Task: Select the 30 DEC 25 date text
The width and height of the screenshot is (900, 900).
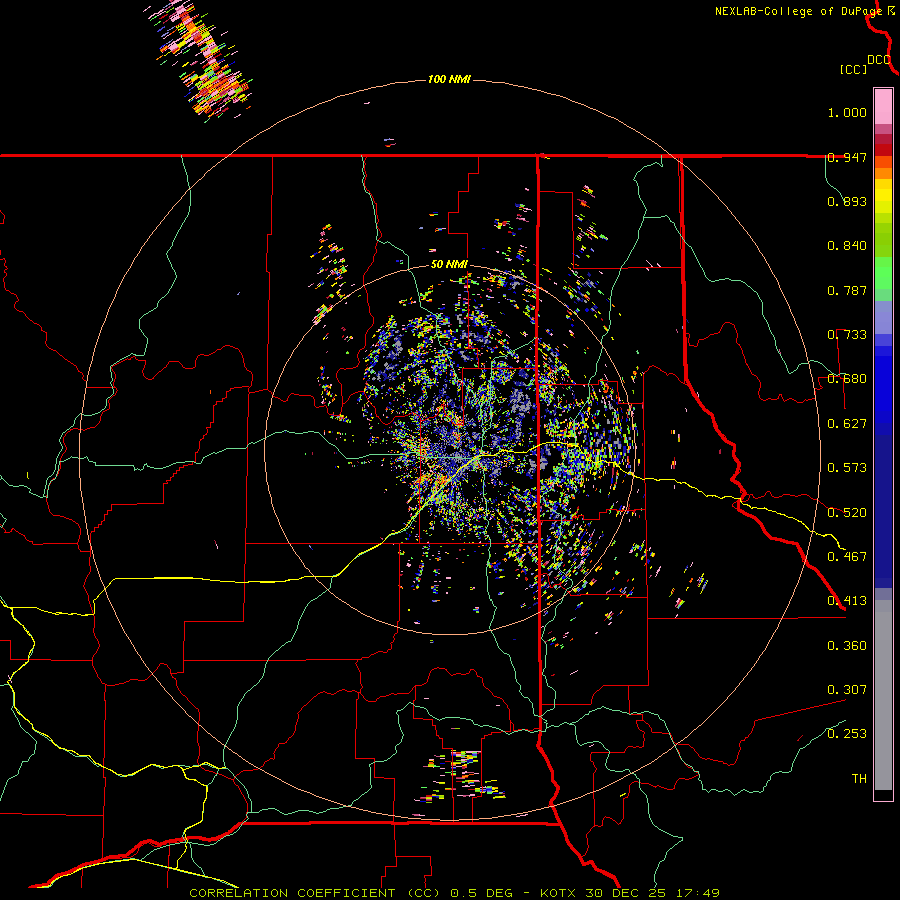Action: [626, 893]
